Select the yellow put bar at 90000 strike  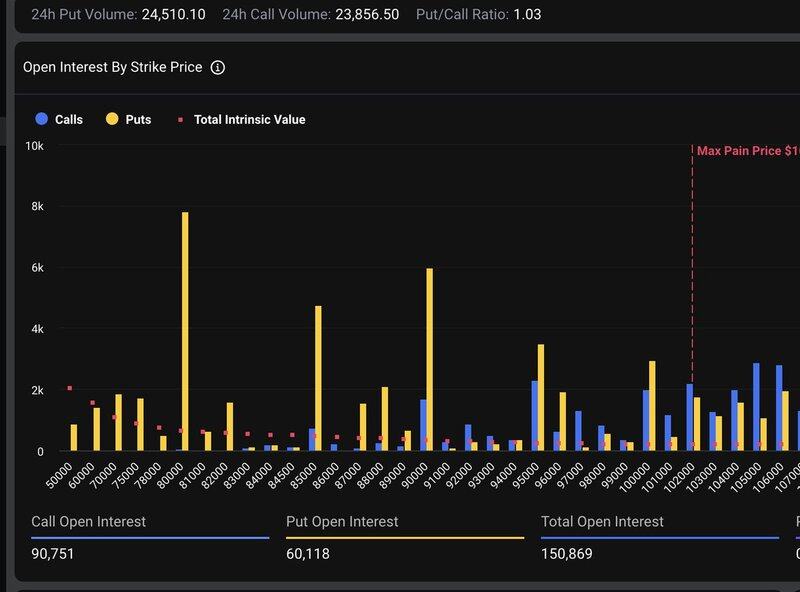coord(430,360)
